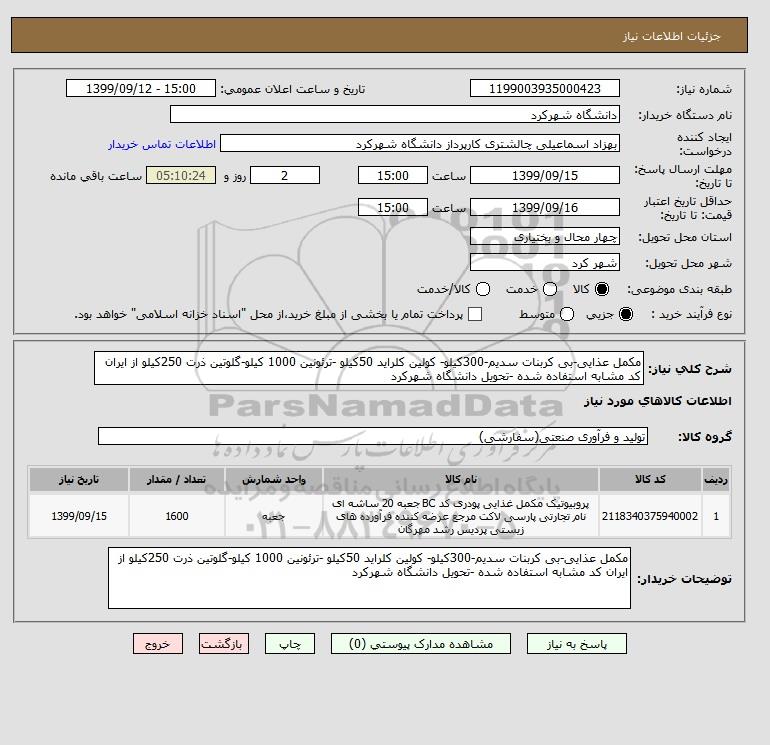Click the واحد شمارش column header
The image size is (770, 745).
pyautogui.click(x=274, y=479)
